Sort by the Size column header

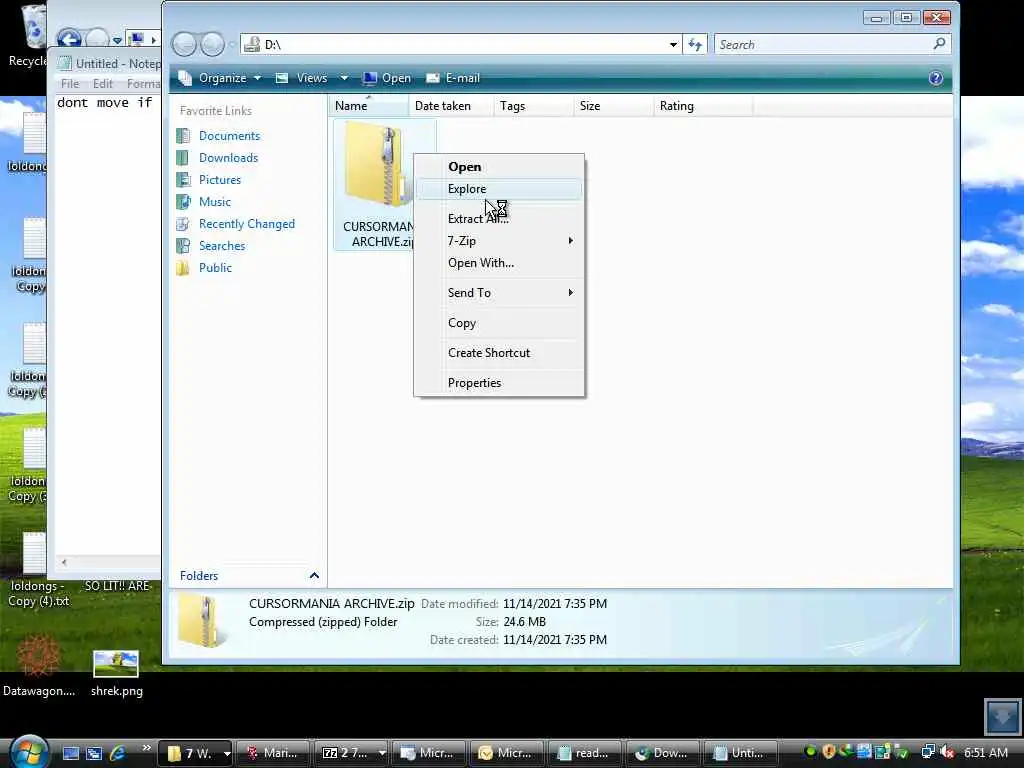tap(613, 106)
